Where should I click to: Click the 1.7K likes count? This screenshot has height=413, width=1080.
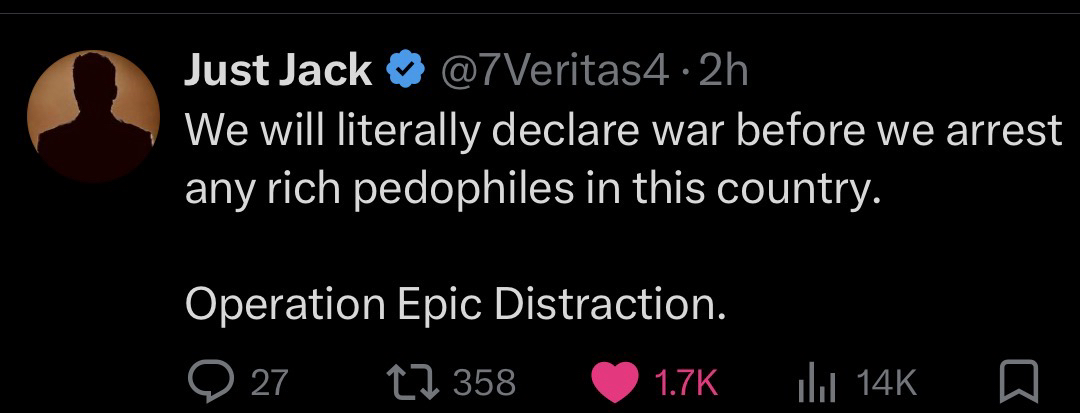(x=686, y=381)
